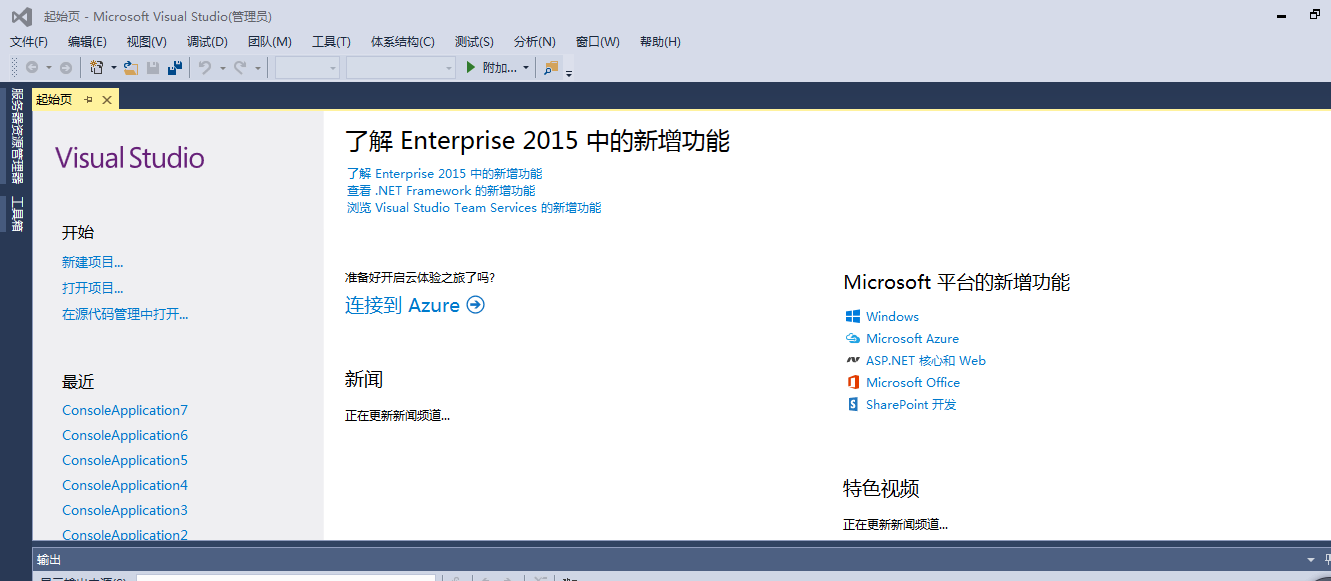This screenshot has height=581, width=1331.
Task: Open the toolbar overflow options arrow
Action: coord(569,73)
